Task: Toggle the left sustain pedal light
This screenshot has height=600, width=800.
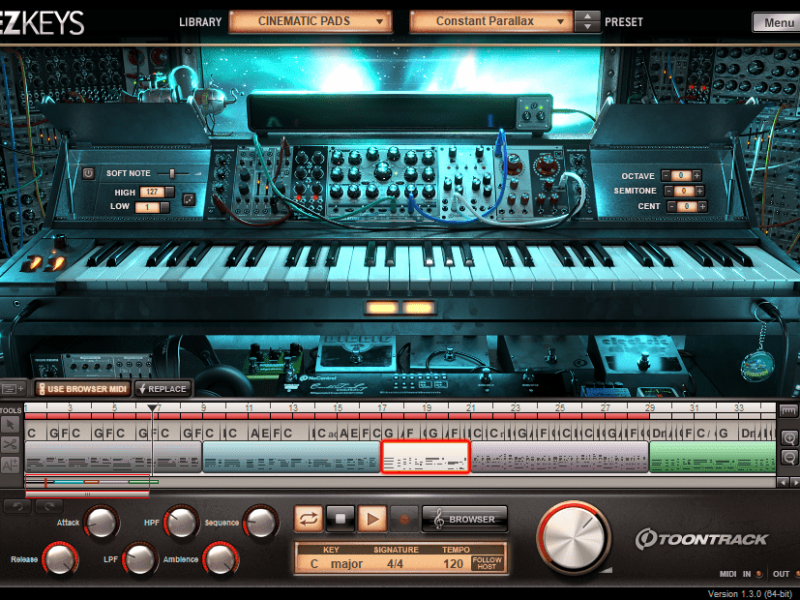Action: point(382,308)
